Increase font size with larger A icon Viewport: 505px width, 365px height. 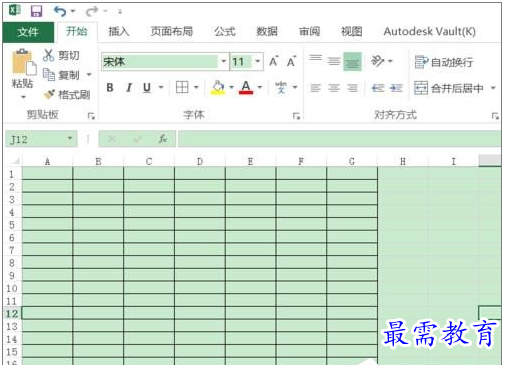[x=274, y=61]
